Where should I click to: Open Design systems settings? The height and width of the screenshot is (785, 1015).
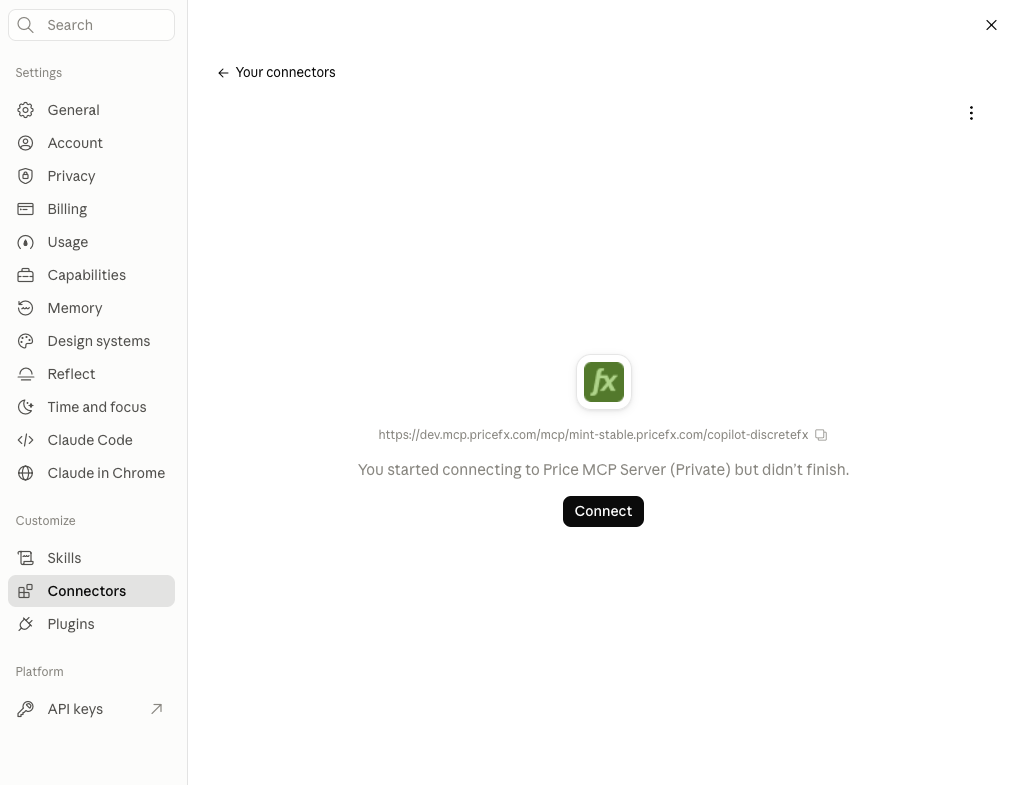click(91, 341)
